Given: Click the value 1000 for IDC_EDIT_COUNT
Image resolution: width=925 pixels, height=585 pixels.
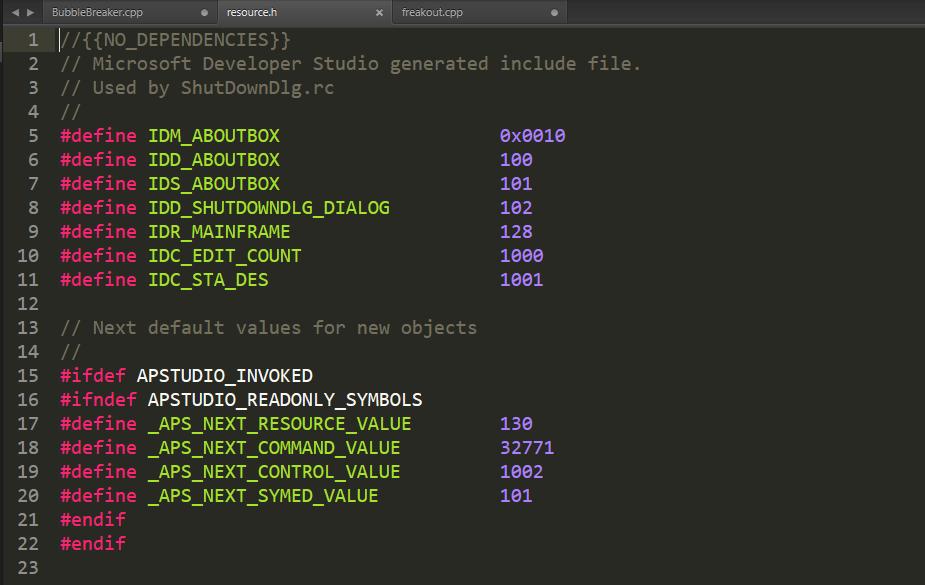Looking at the screenshot, I should pos(522,256).
